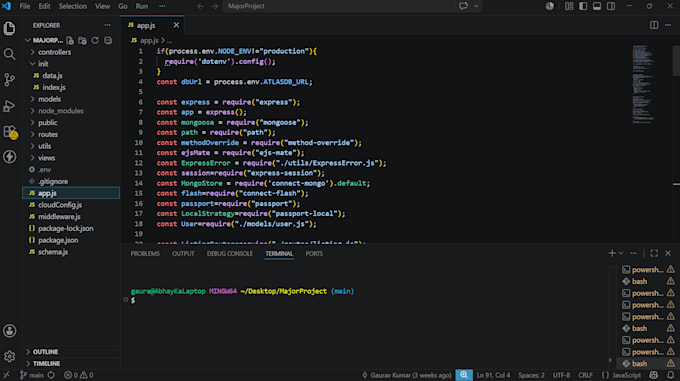Open the Search view in activity bar

pyautogui.click(x=9, y=54)
